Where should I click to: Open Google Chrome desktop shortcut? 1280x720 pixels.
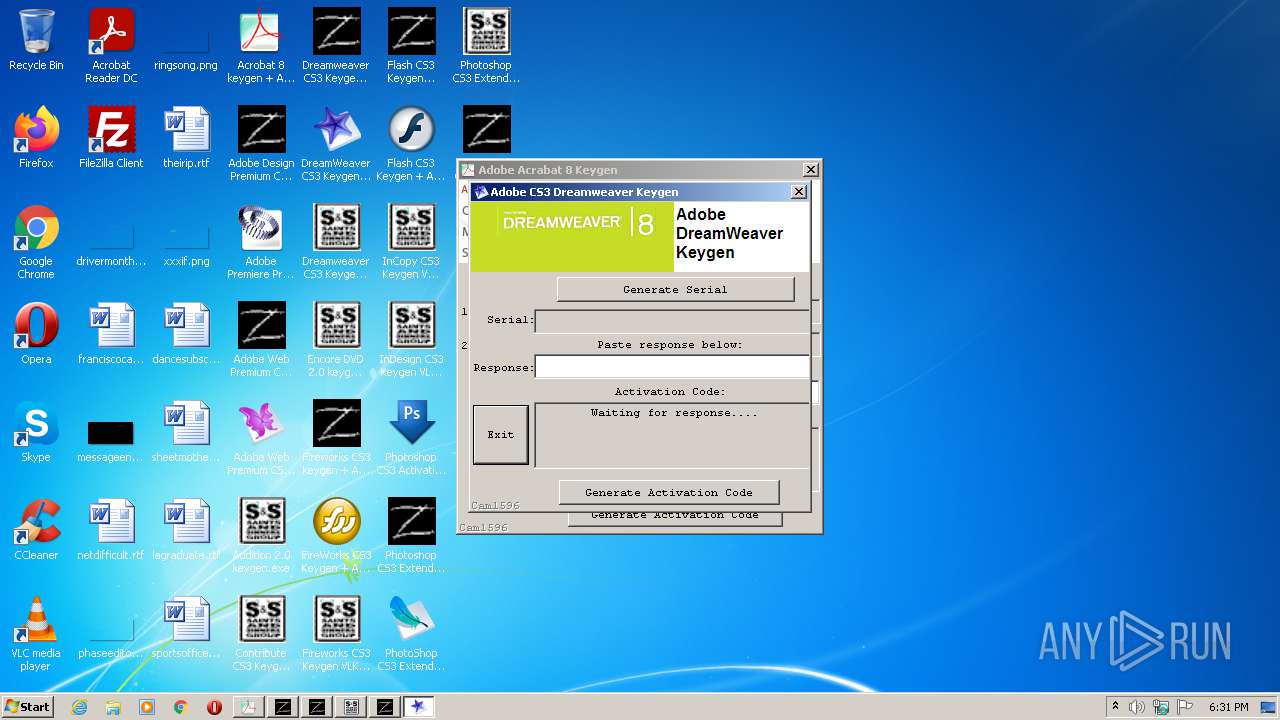(36, 242)
